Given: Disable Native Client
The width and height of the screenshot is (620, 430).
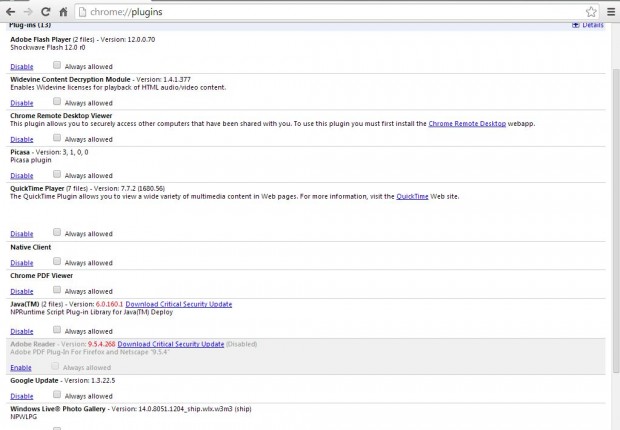Looking at the screenshot, I should (x=22, y=263).
